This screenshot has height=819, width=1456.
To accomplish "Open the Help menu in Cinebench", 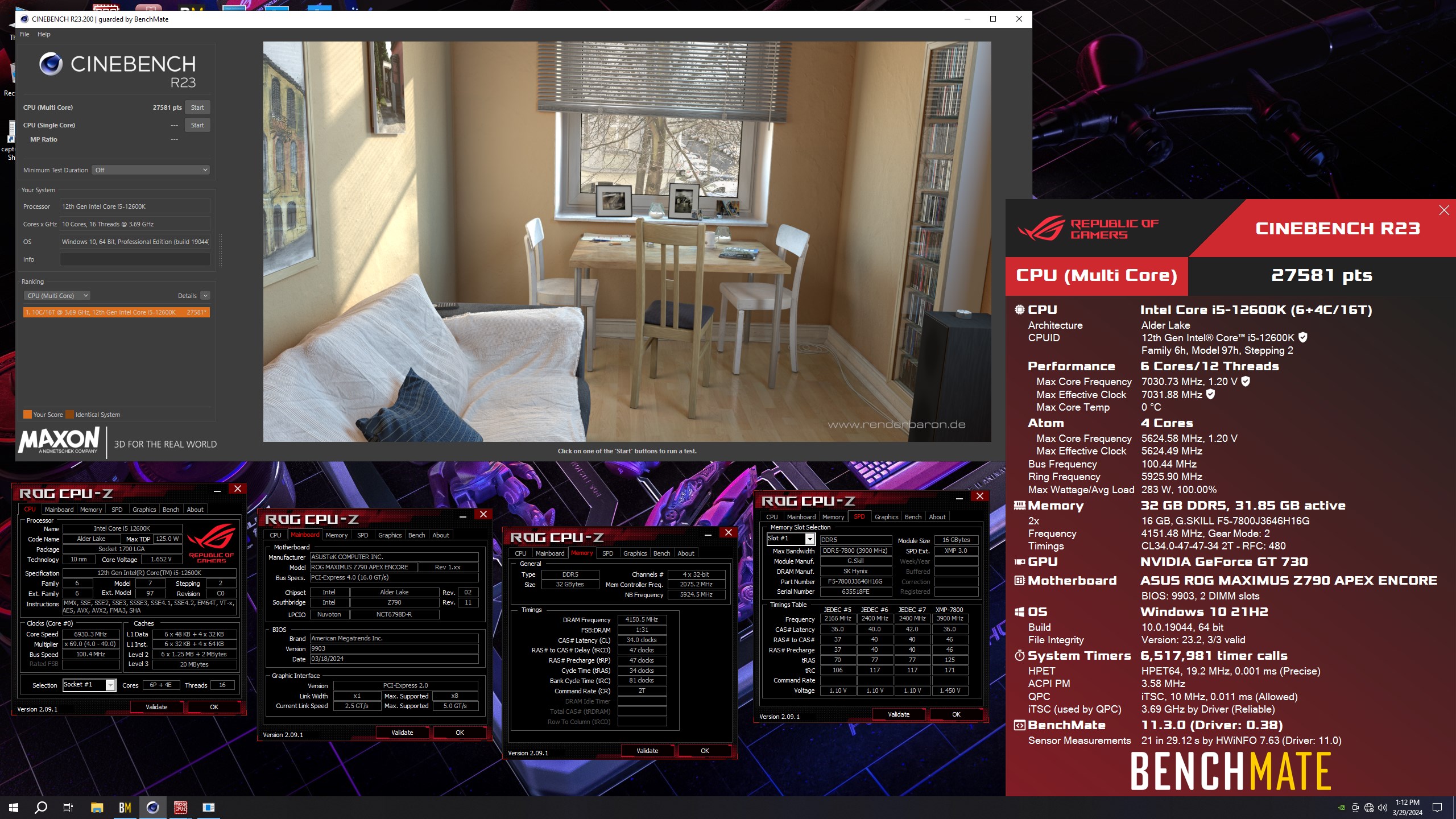I will coord(44,34).
